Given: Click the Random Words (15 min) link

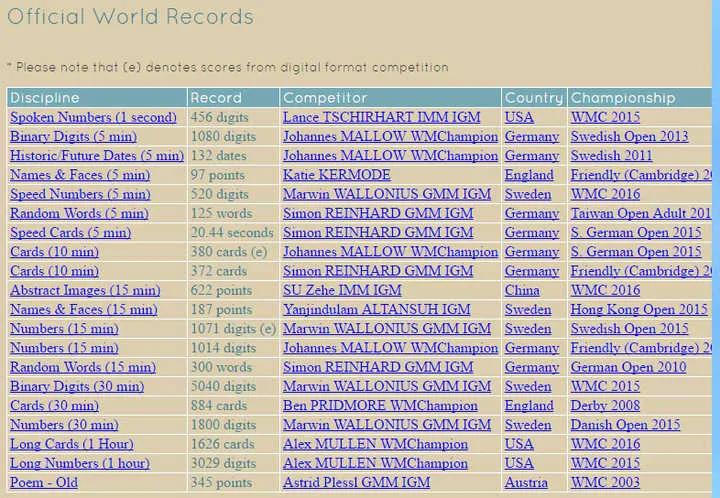Looking at the screenshot, I should (83, 368).
